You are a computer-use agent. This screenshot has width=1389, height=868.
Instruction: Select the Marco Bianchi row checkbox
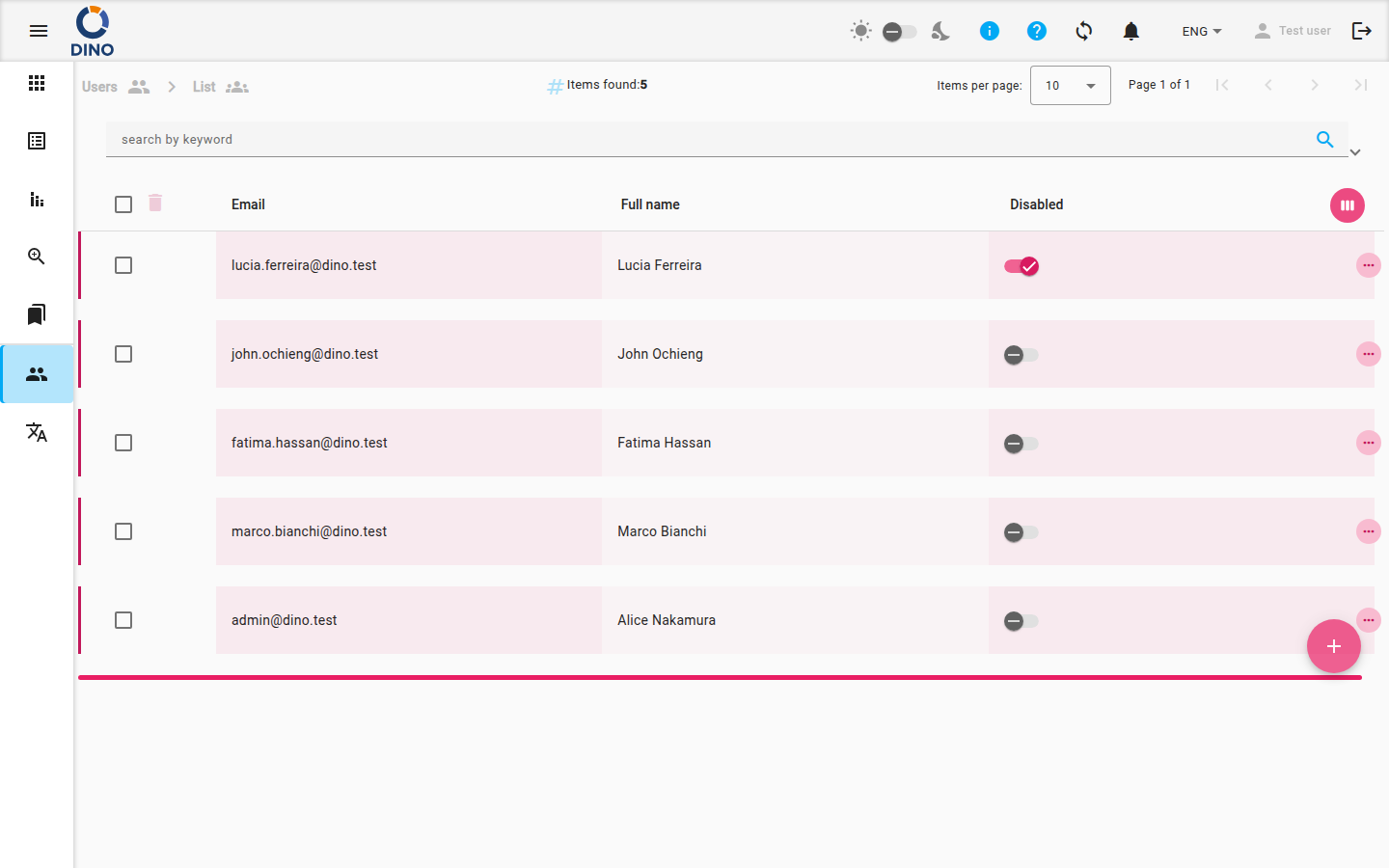pyautogui.click(x=123, y=531)
